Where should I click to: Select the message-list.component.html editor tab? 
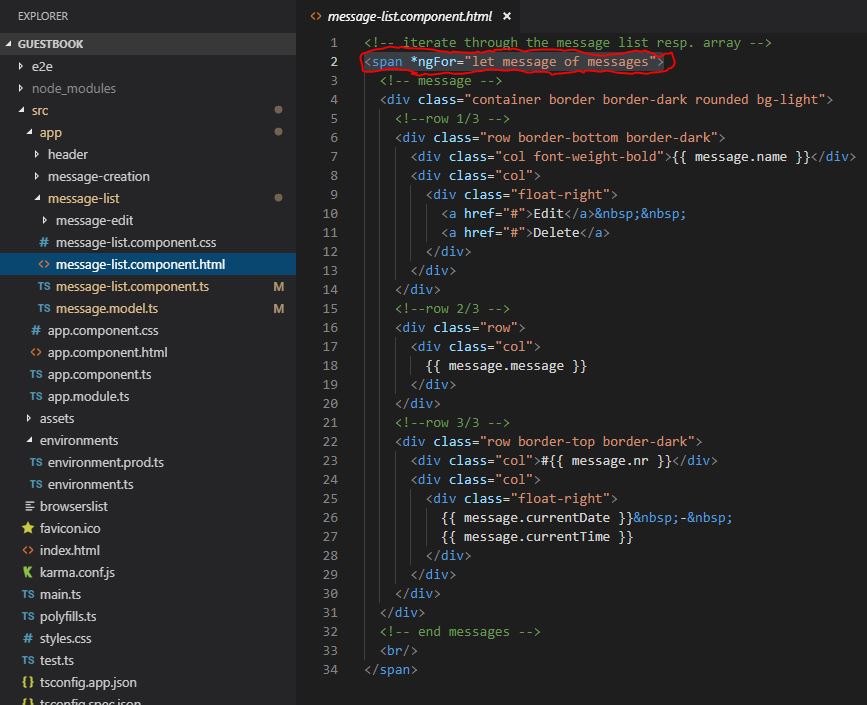click(x=410, y=16)
